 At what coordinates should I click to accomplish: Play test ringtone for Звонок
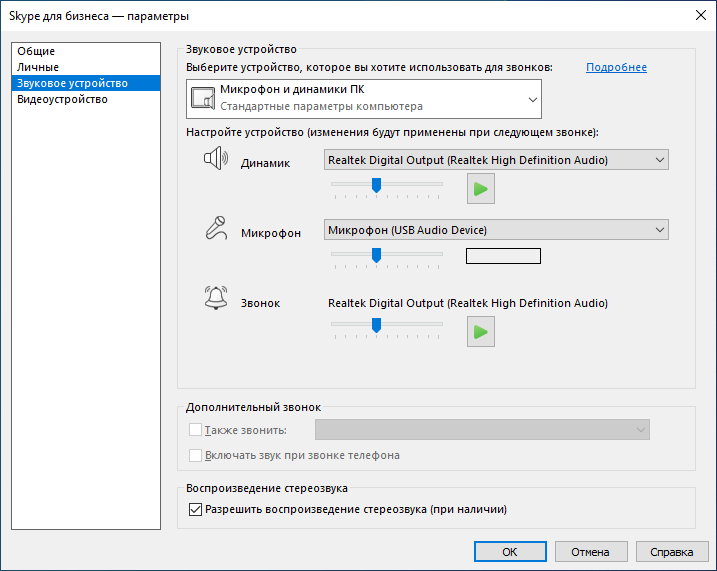point(481,331)
